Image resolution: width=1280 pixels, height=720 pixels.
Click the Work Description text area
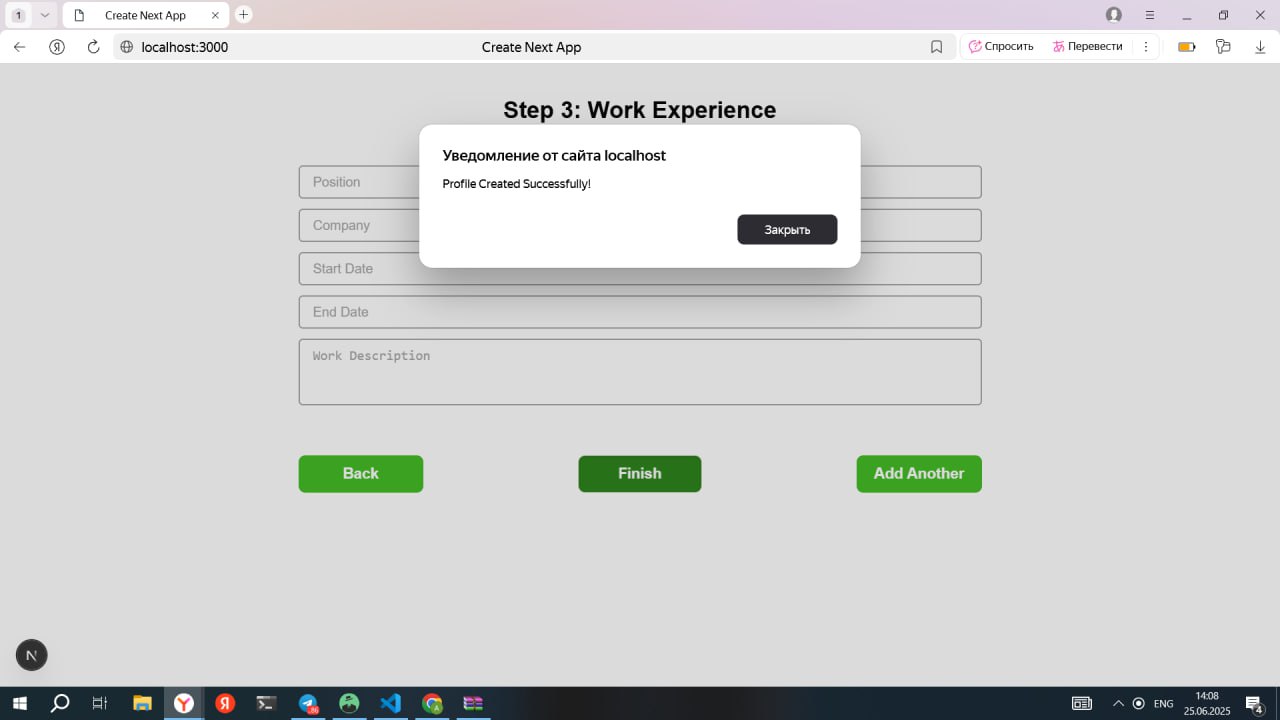point(639,371)
